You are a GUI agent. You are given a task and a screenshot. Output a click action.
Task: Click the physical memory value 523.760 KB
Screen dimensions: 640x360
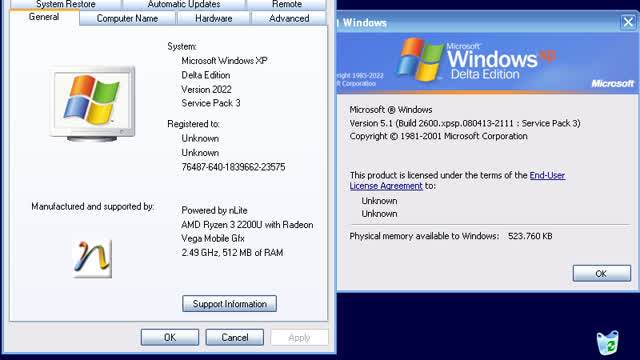click(x=530, y=236)
